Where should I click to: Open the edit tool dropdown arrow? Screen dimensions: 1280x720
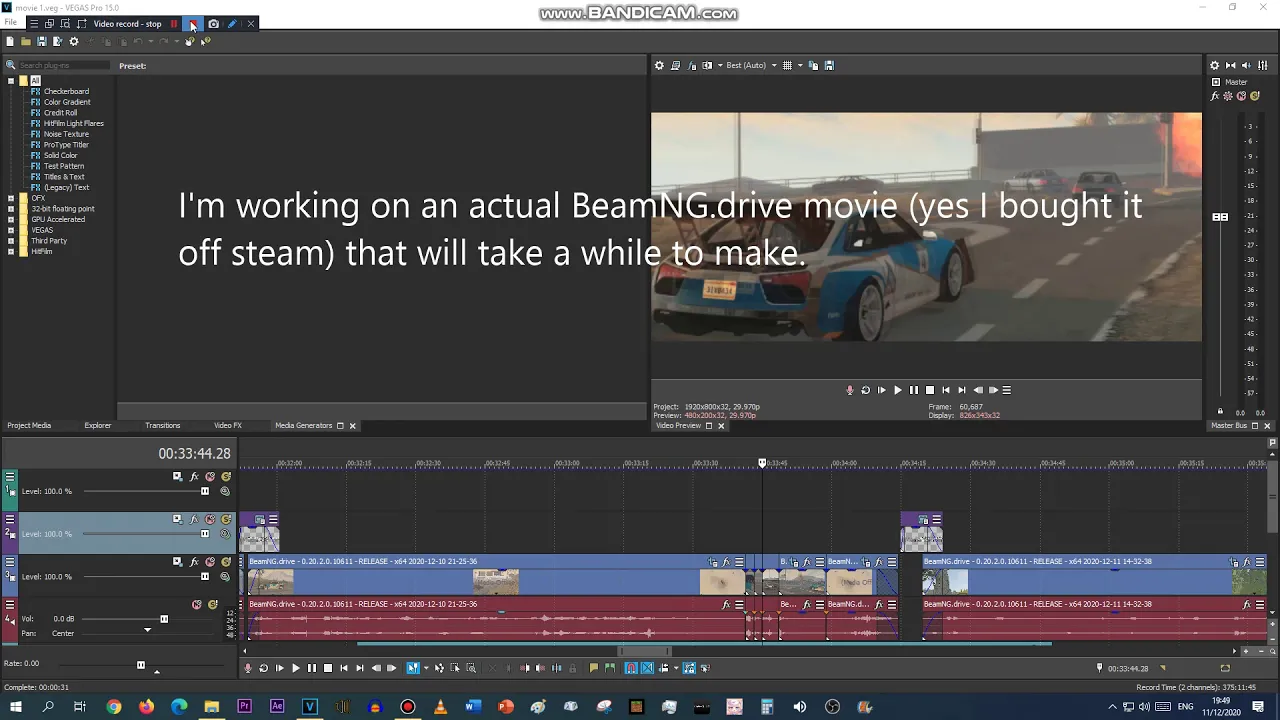[x=426, y=668]
